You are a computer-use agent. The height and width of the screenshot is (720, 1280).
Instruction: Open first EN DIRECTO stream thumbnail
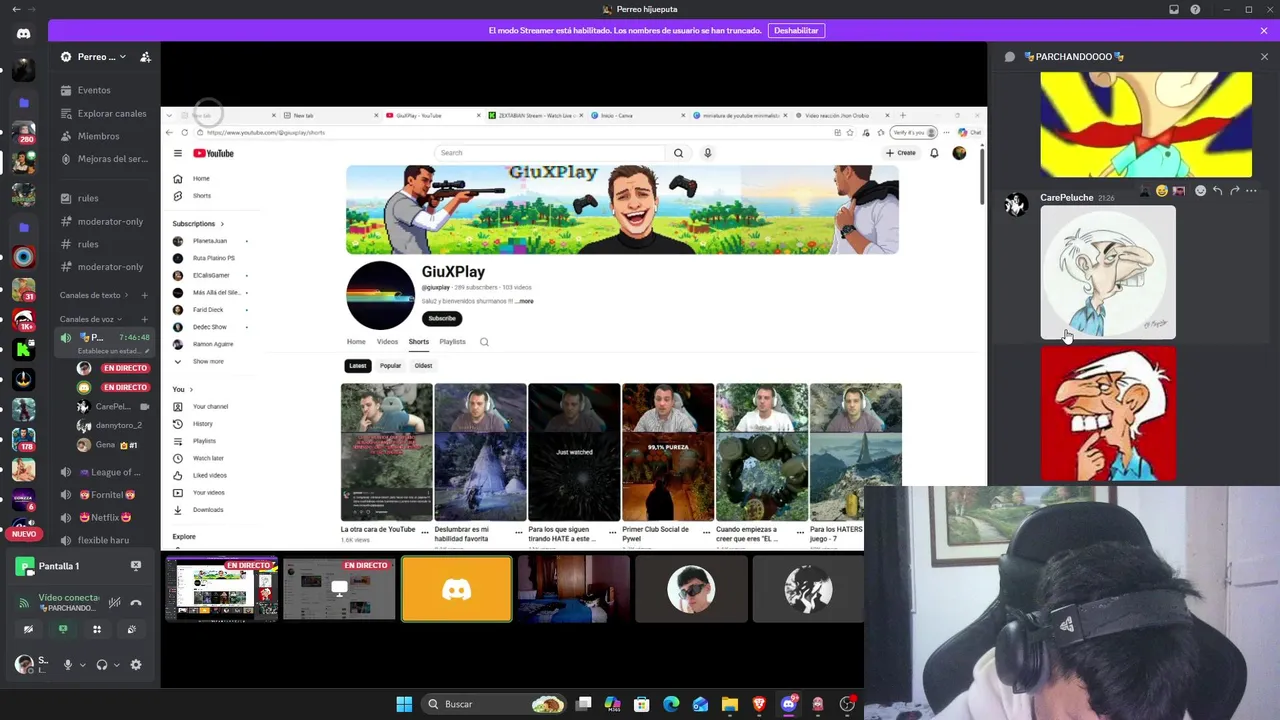(x=221, y=590)
